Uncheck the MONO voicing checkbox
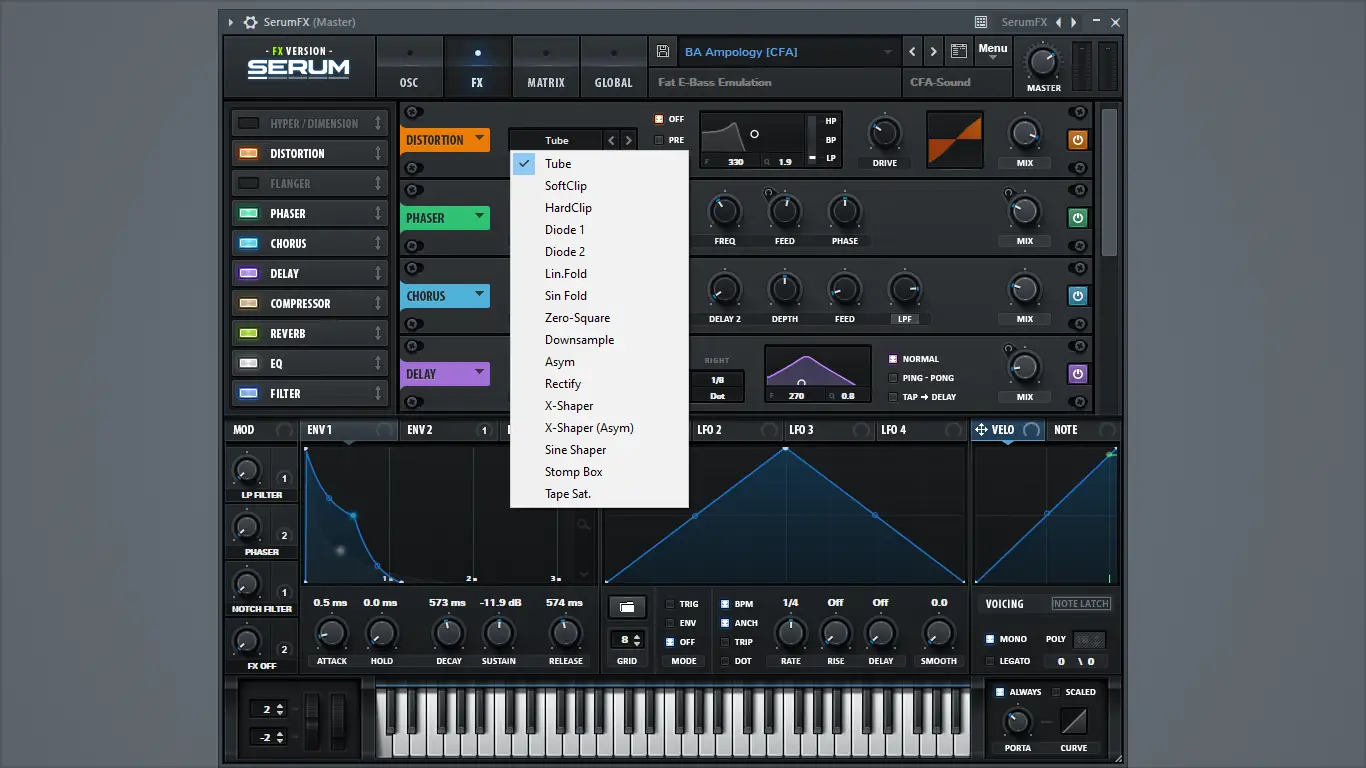 990,639
